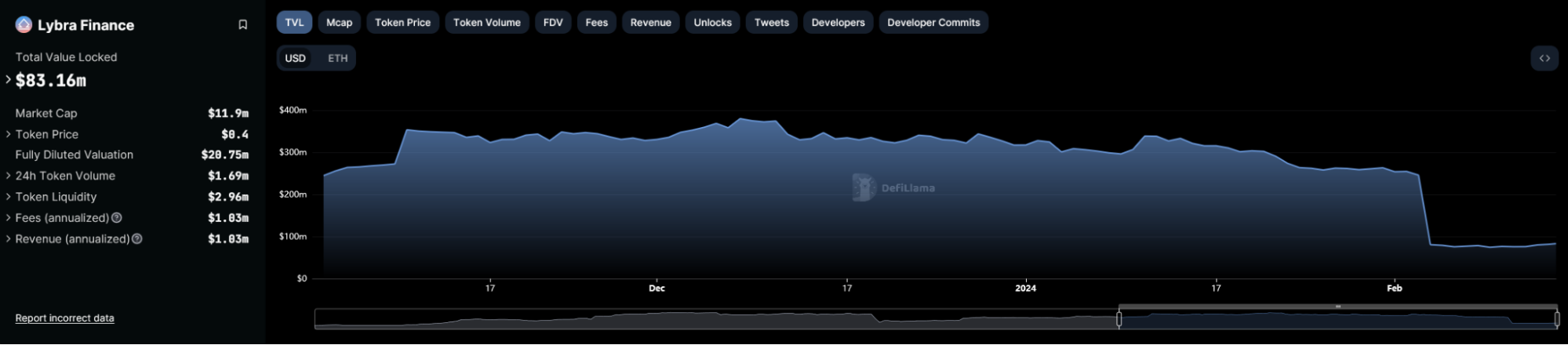
Task: Click the Dec label on chart axis
Action: (657, 289)
